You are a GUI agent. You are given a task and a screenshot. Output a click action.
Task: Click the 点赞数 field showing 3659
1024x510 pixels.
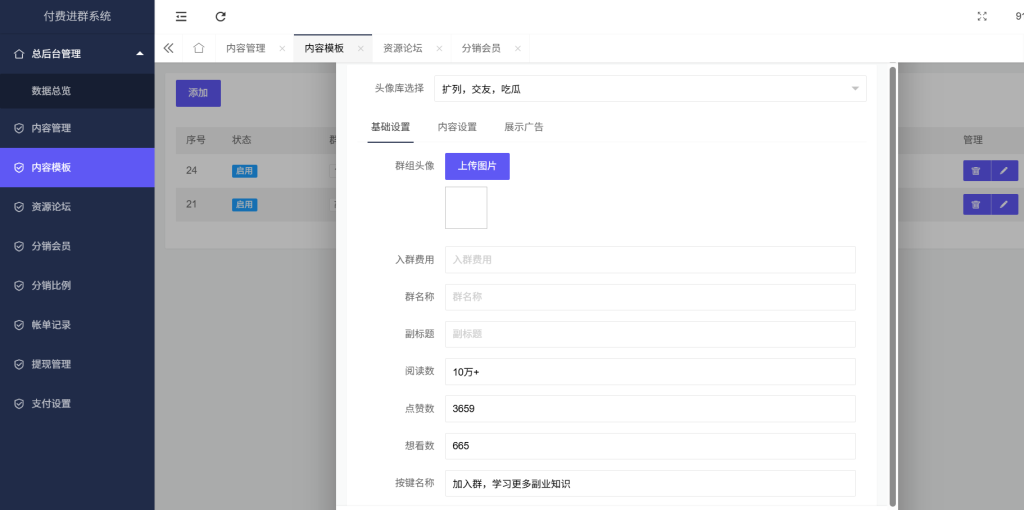tap(650, 409)
